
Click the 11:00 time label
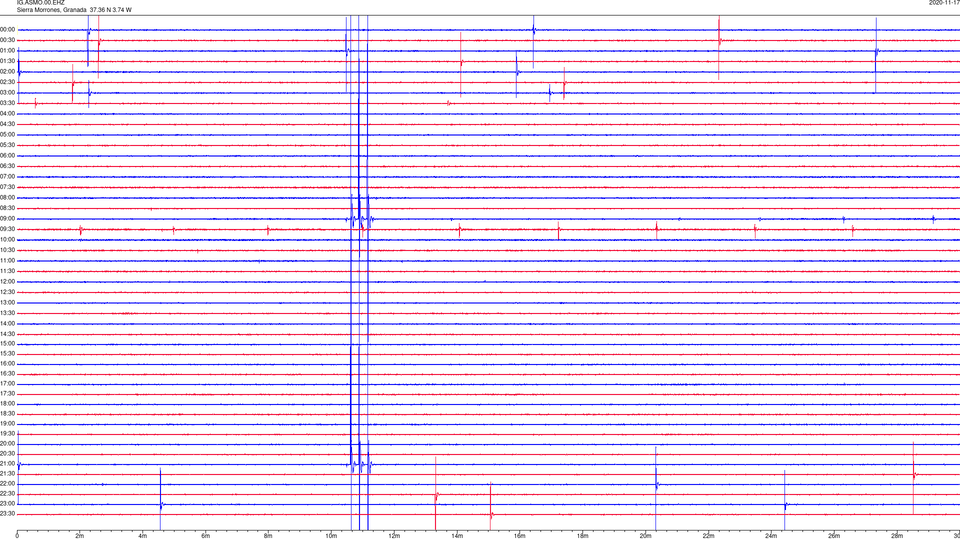click(x=8, y=261)
